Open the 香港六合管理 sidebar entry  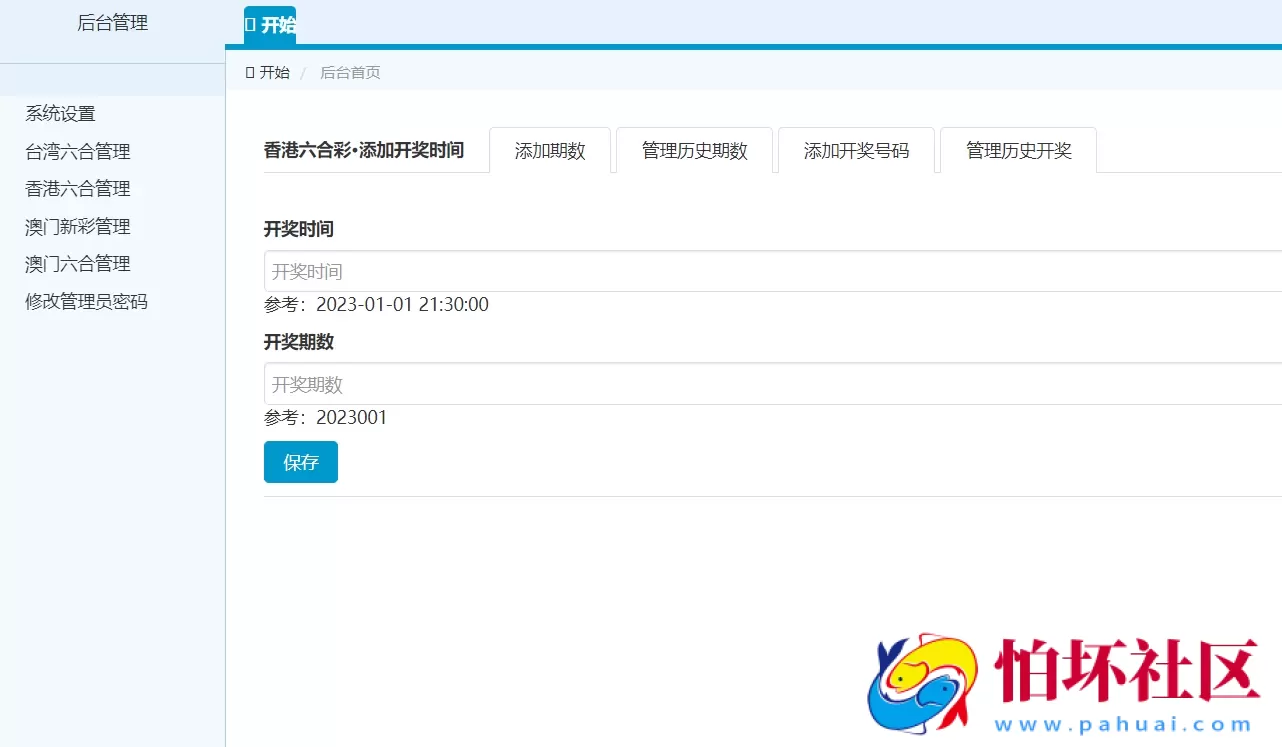pyautogui.click(x=75, y=189)
